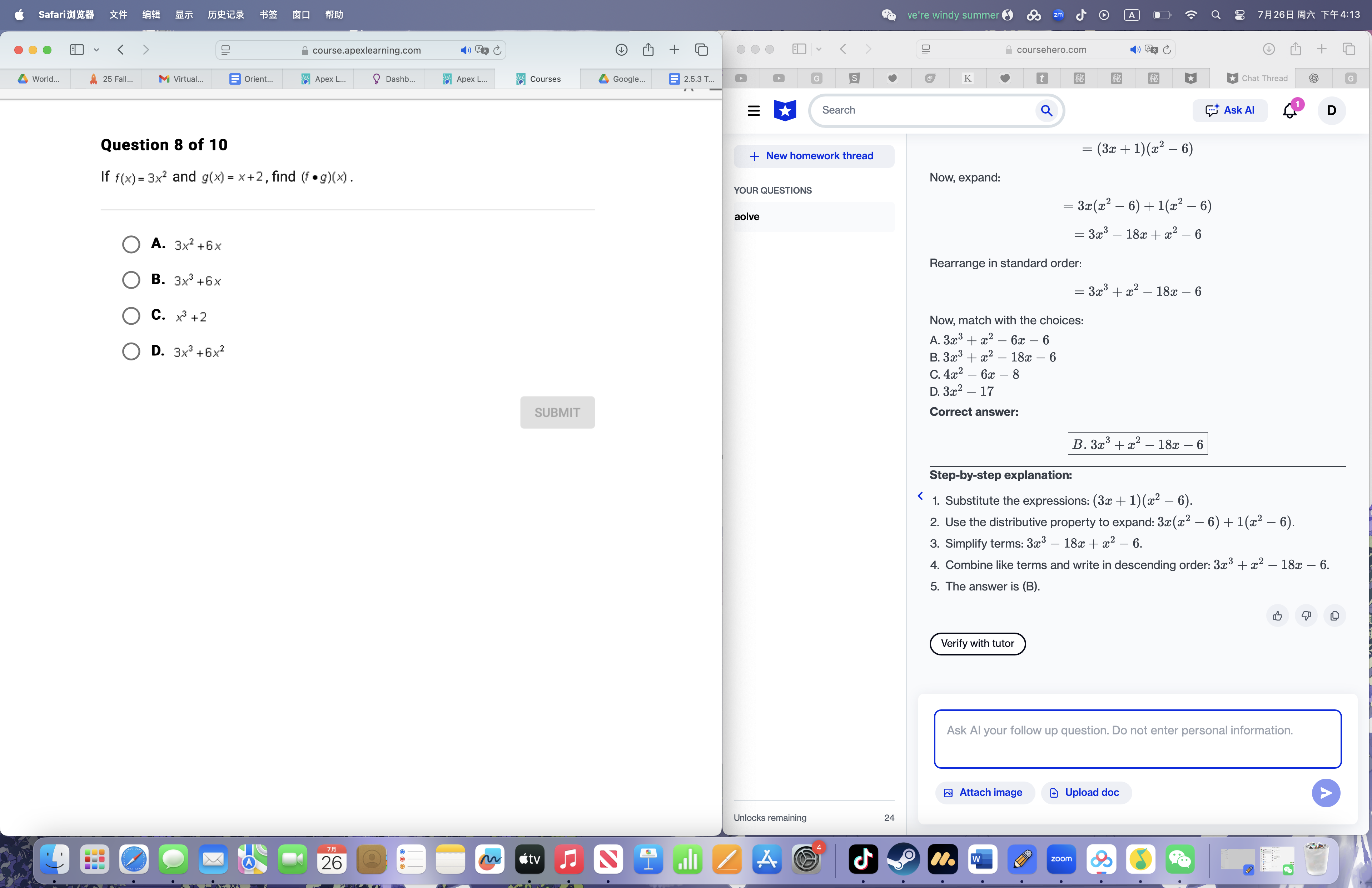Click the search magnifier in the Coursehero search bar
This screenshot has width=1372, height=888.
[1047, 111]
